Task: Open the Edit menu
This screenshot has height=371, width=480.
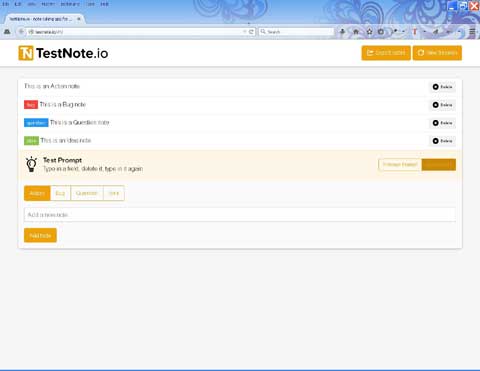Action: (x=18, y=4)
